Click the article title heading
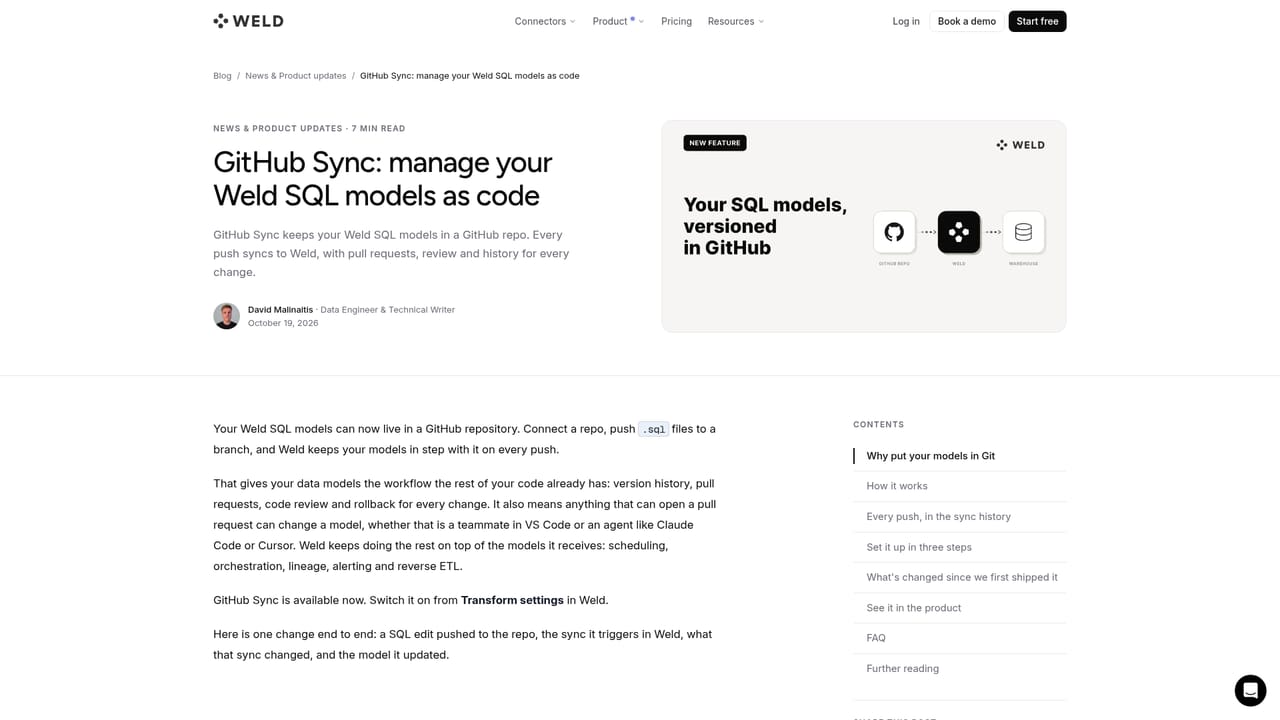 (383, 179)
